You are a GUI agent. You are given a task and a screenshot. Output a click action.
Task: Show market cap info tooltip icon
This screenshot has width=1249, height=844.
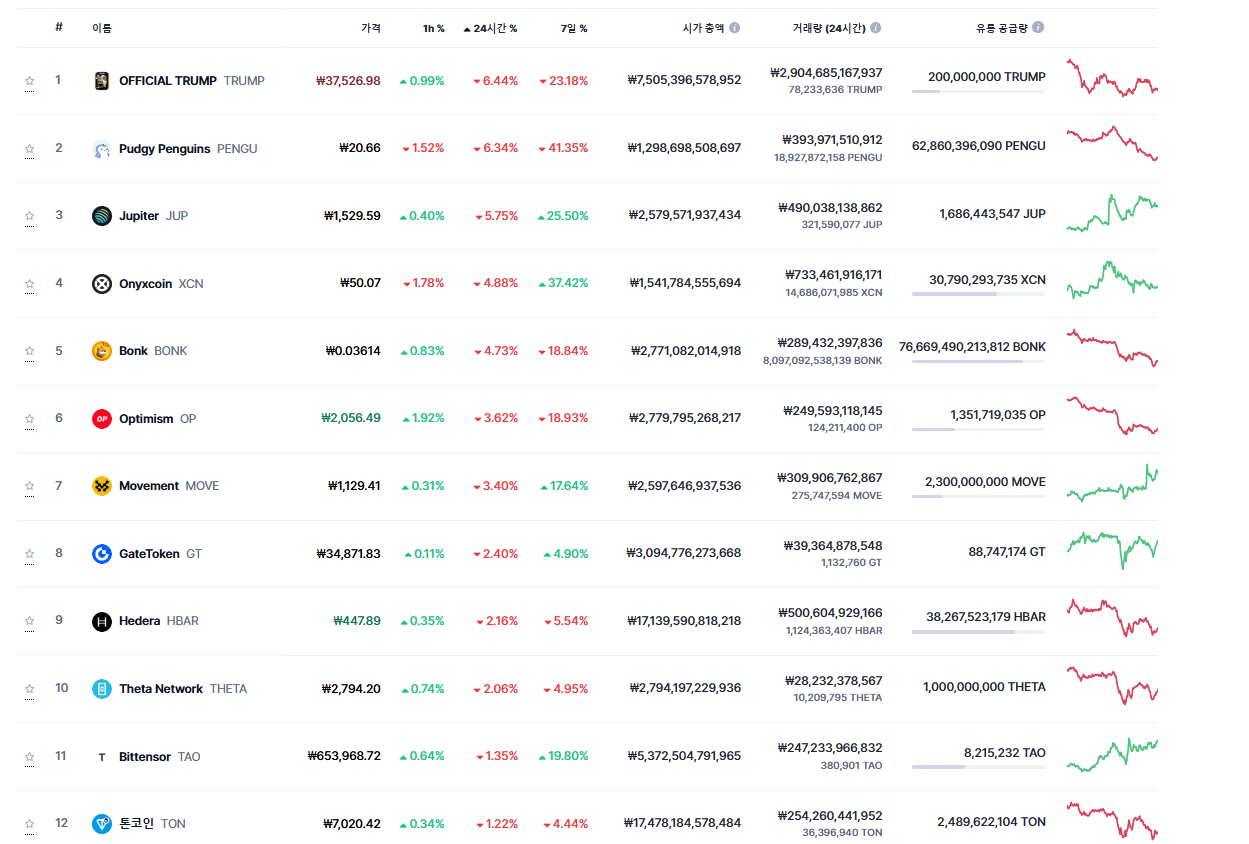[735, 28]
